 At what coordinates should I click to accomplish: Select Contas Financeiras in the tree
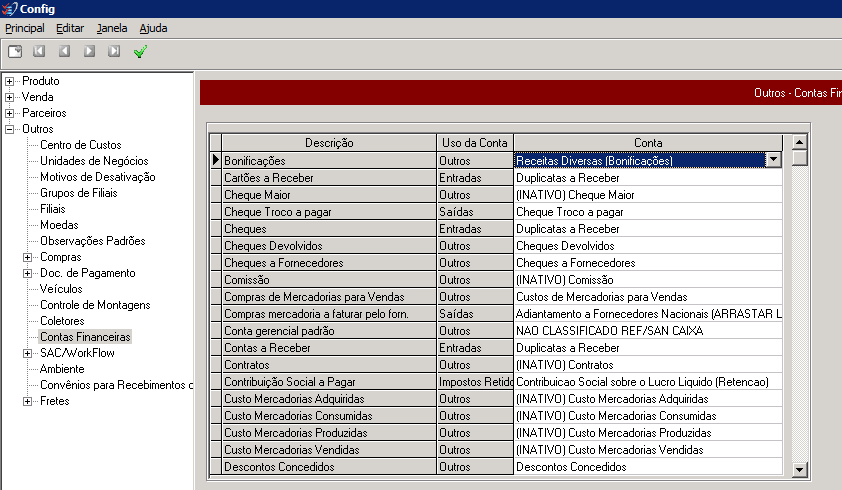tap(85, 337)
